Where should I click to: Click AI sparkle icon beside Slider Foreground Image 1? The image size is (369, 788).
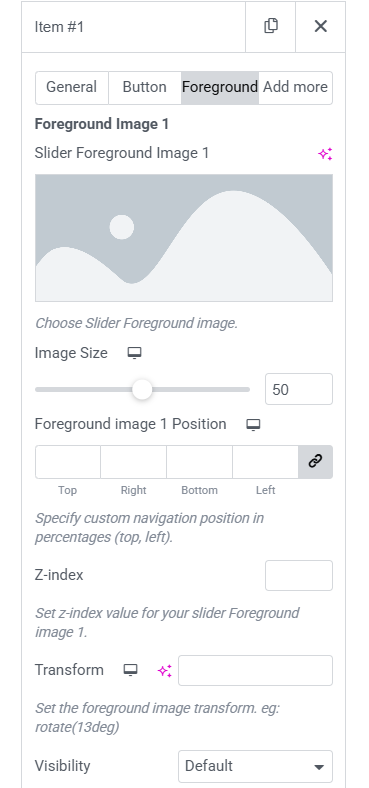(x=325, y=154)
